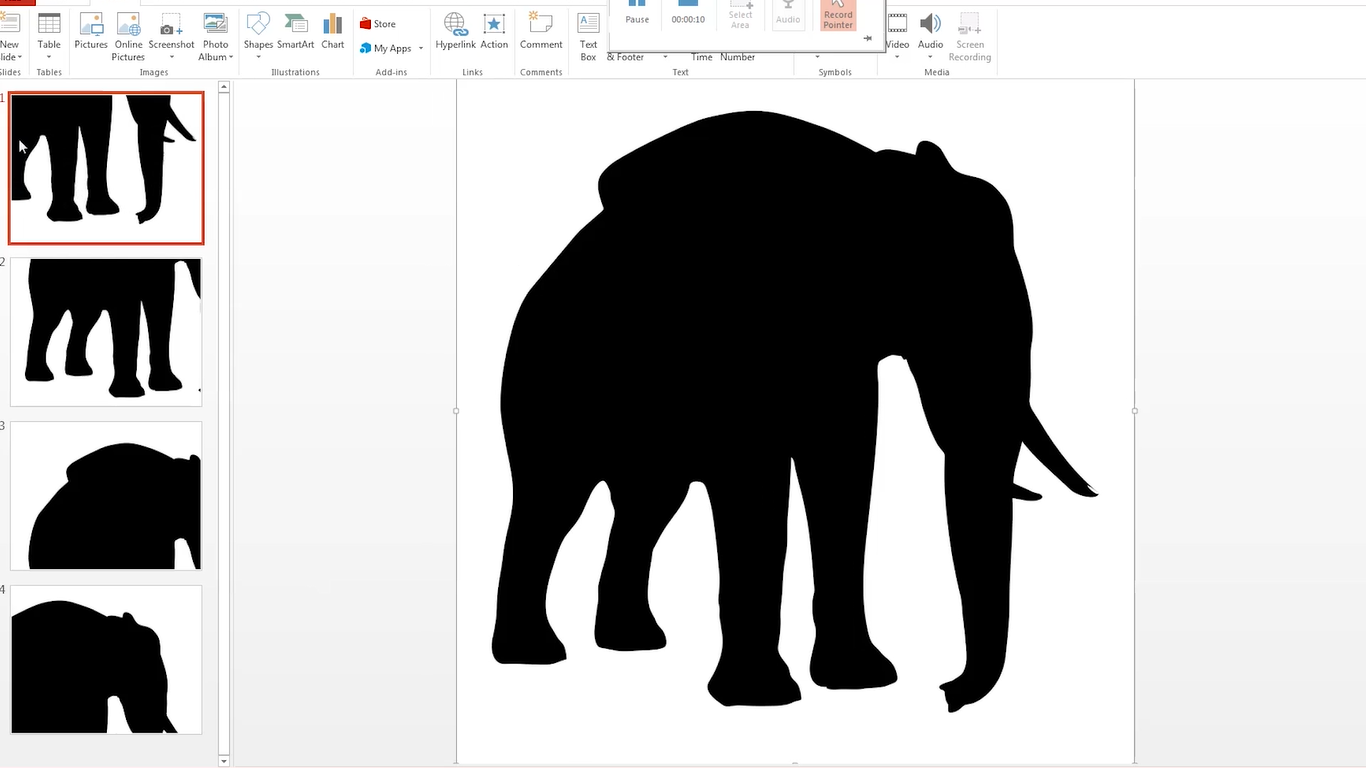Expand the Photo Album dropdown arrow
Screen dimensions: 1366x768
tap(231, 58)
